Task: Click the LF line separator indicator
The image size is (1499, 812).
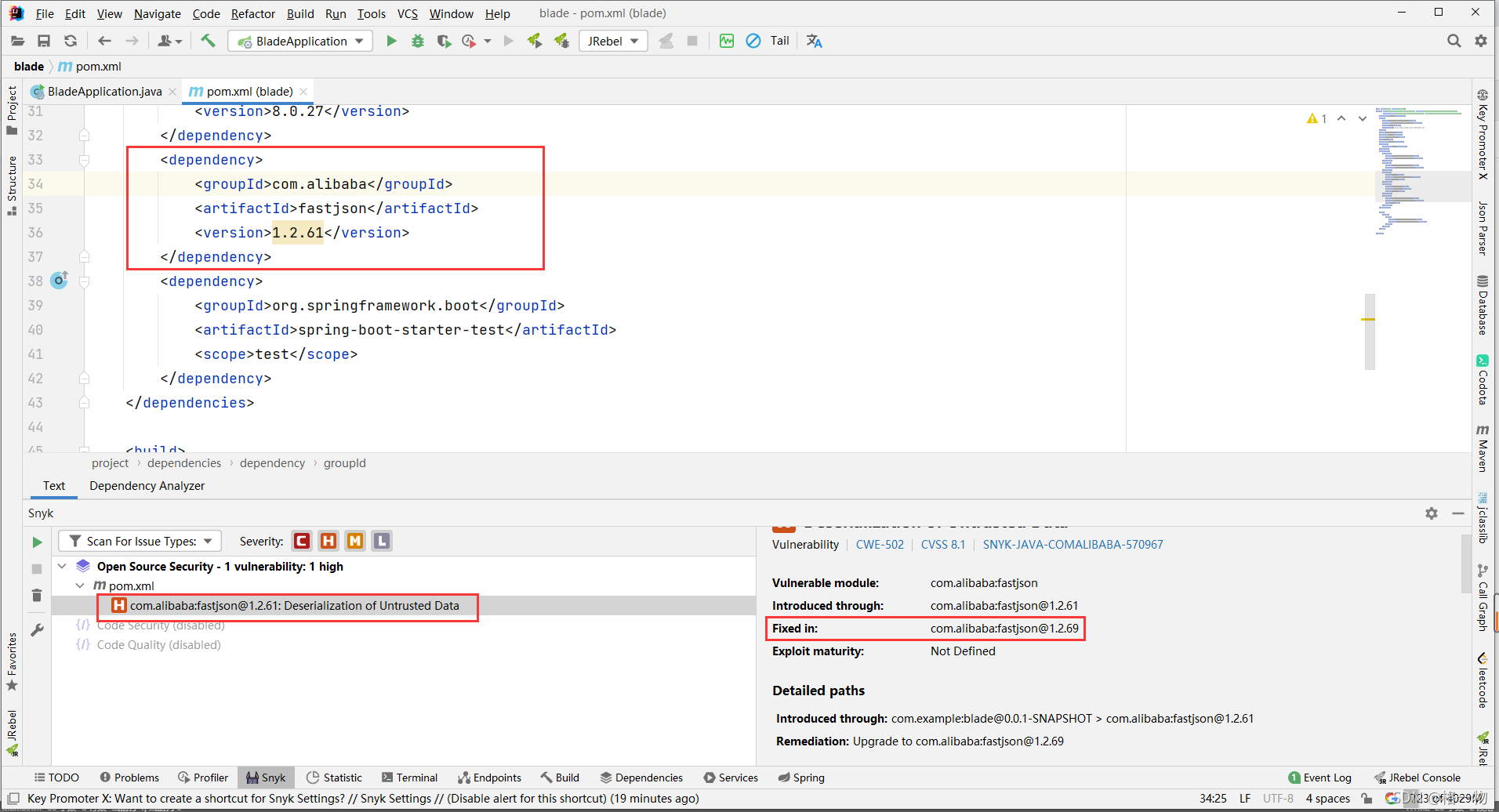Action: click(x=1245, y=799)
